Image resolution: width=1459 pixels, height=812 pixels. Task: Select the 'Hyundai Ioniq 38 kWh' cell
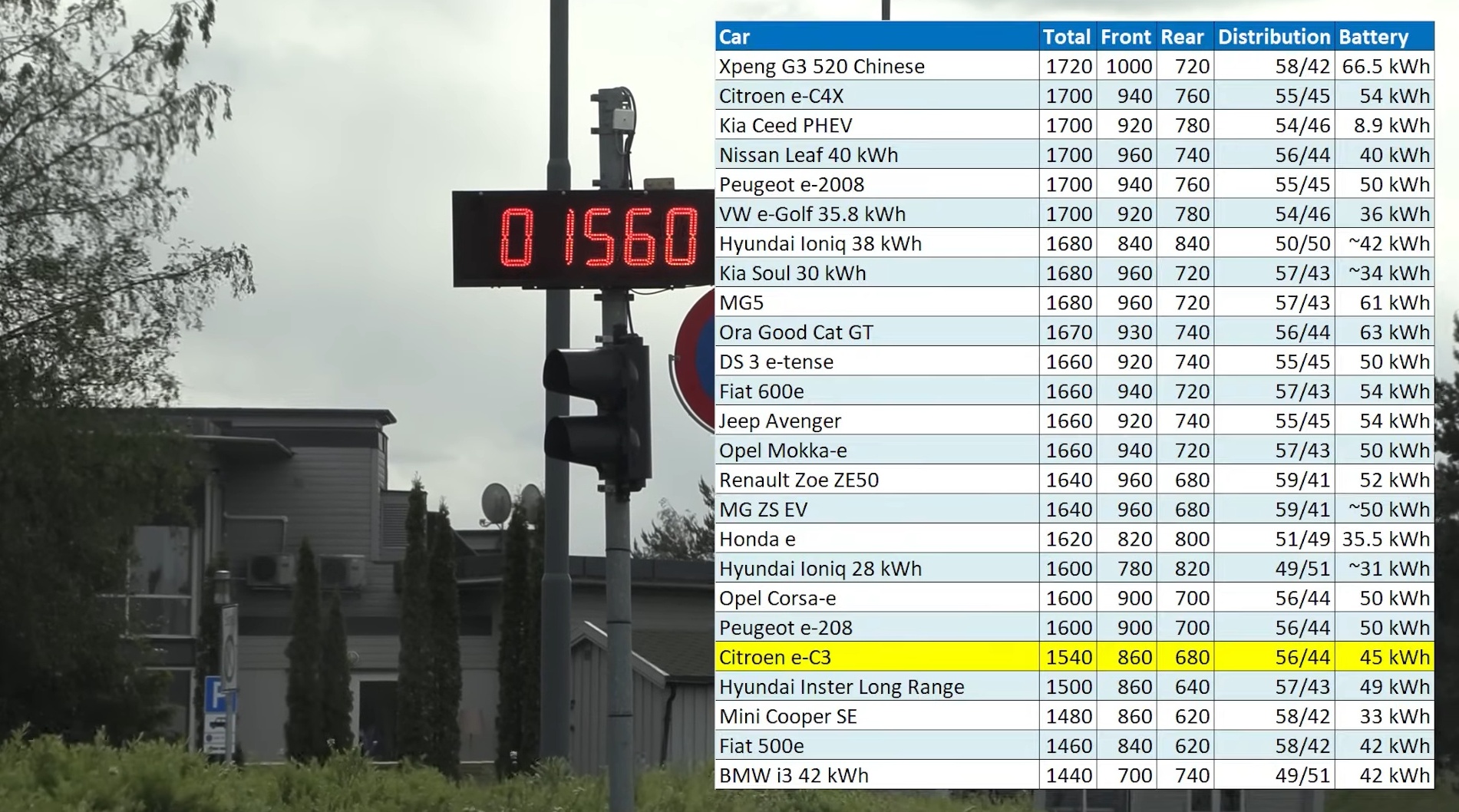click(877, 243)
